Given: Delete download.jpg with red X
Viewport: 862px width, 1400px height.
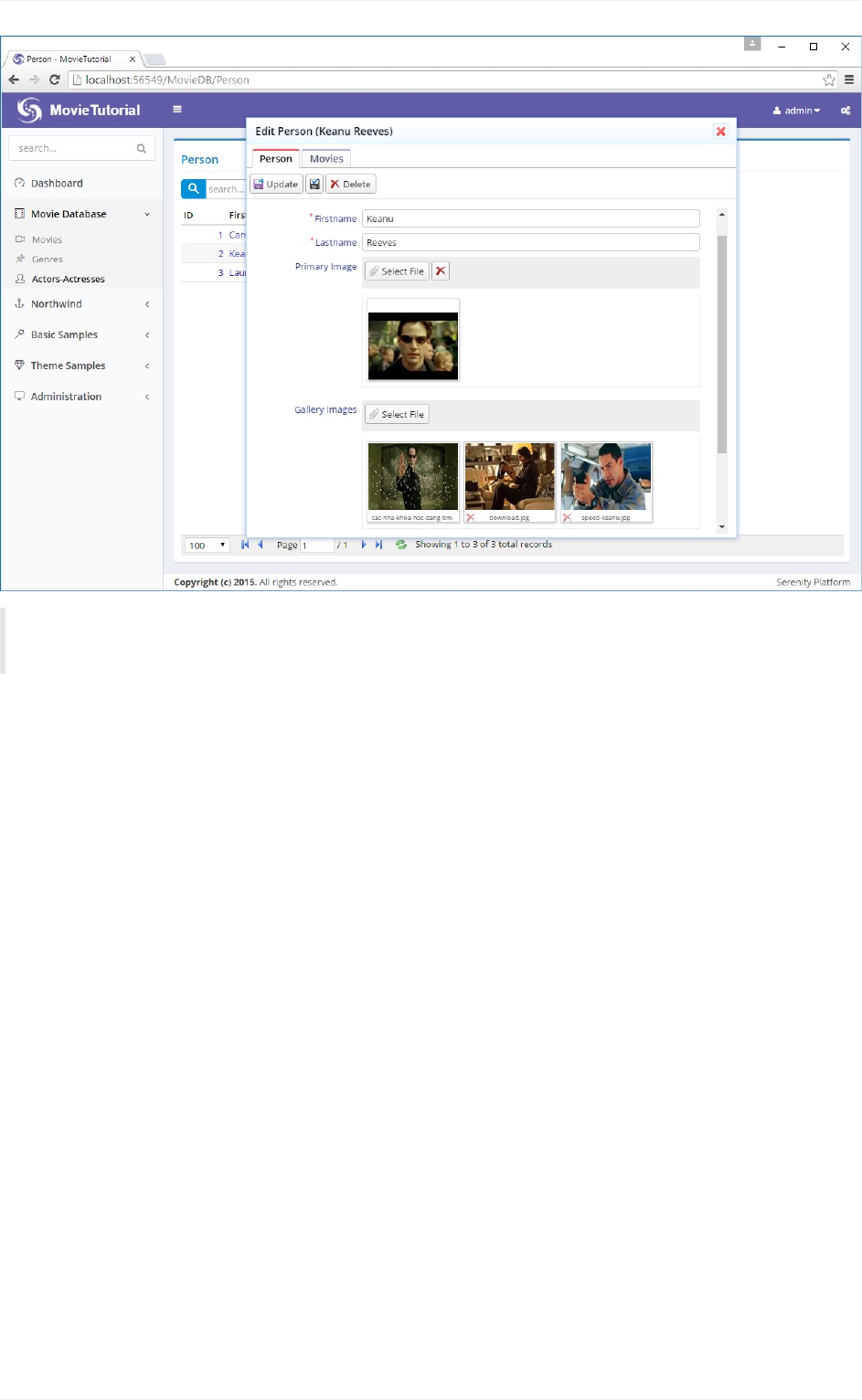Looking at the screenshot, I should click(x=471, y=517).
